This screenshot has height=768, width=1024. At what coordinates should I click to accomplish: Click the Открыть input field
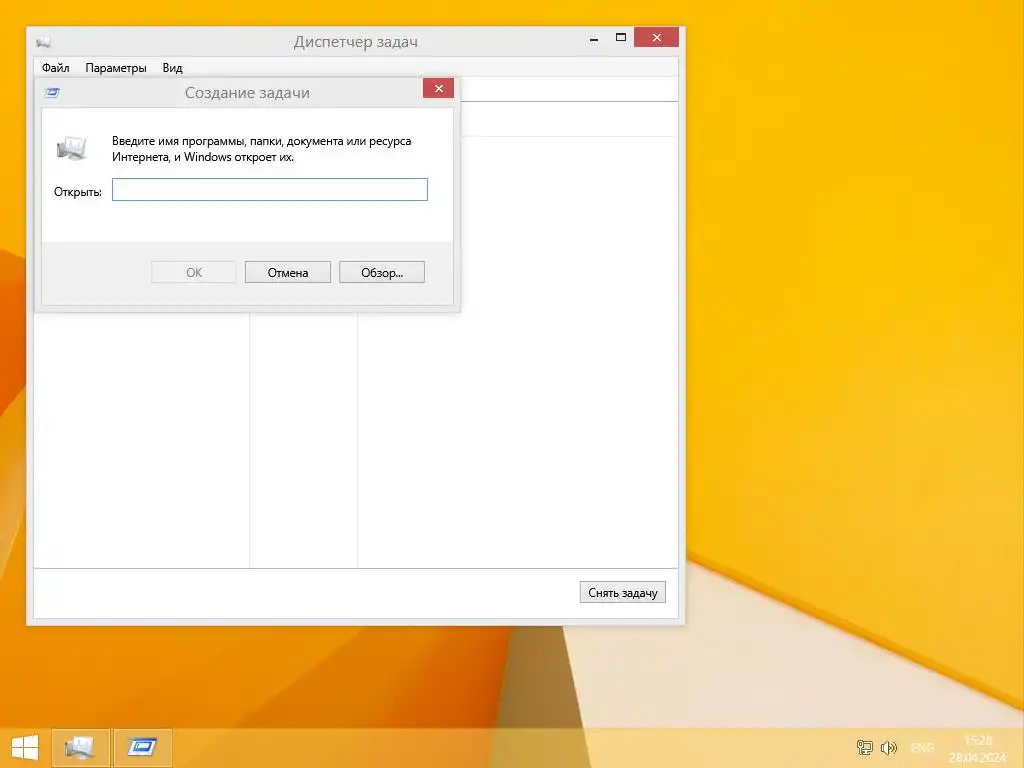[x=270, y=189]
